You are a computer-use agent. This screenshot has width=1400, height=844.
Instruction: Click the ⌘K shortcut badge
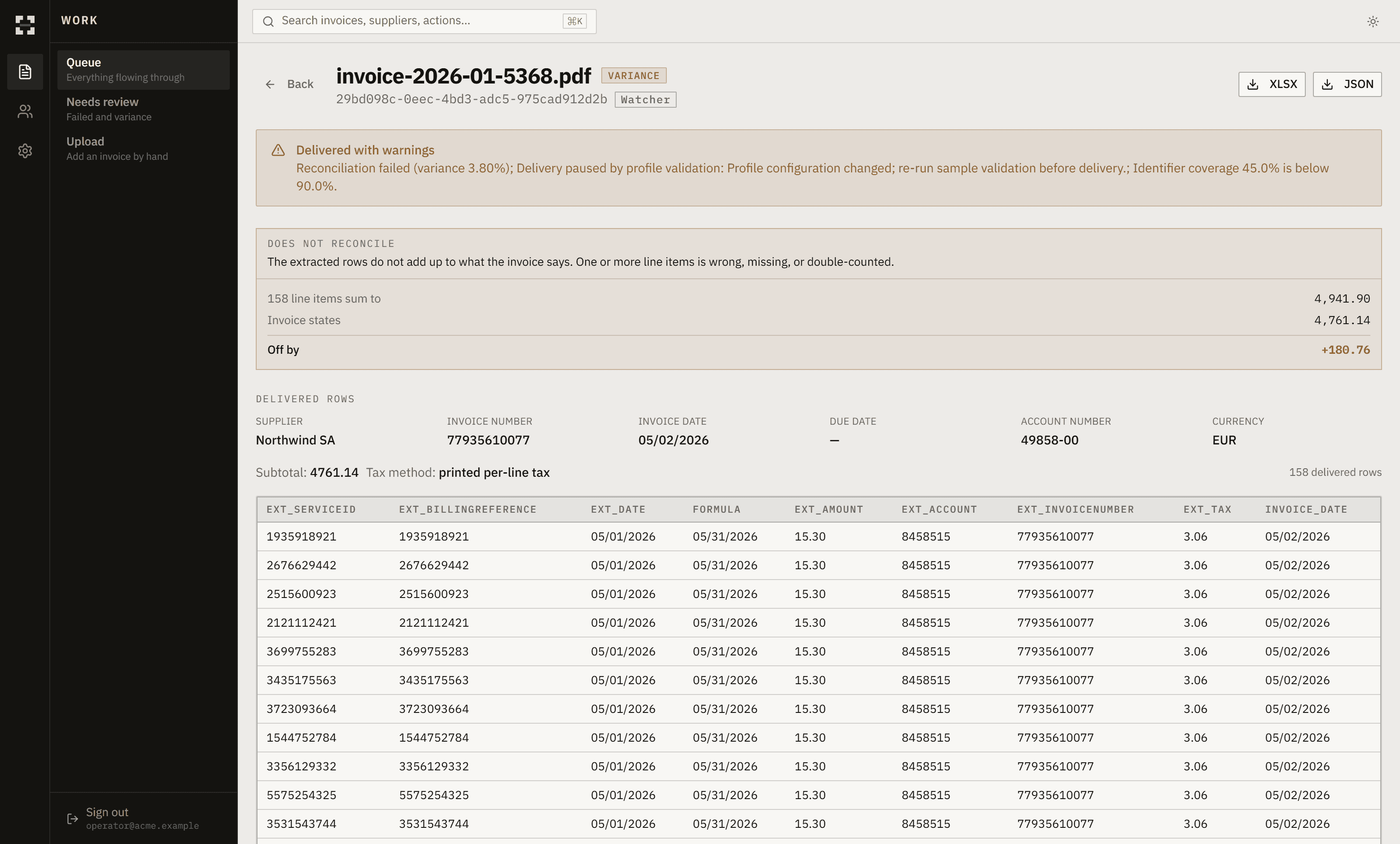click(574, 21)
